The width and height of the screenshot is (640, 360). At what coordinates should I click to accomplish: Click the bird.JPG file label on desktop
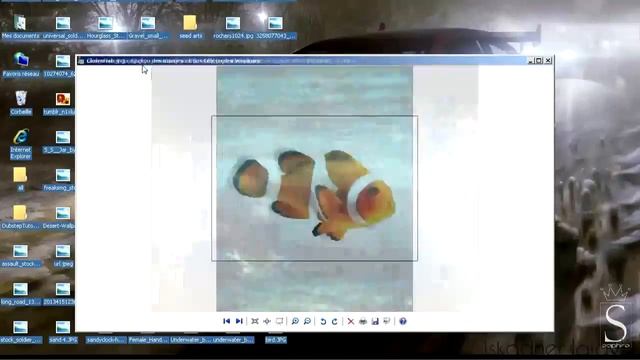pyautogui.click(x=276, y=340)
